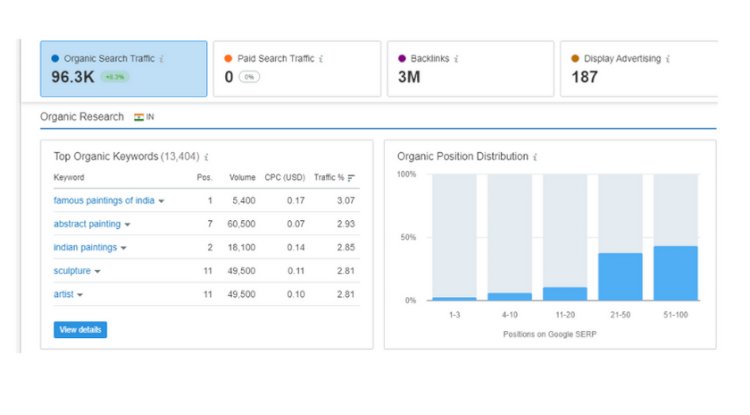Click info icon next to Organic Search Traffic
This screenshot has width=750, height=415.
click(162, 59)
